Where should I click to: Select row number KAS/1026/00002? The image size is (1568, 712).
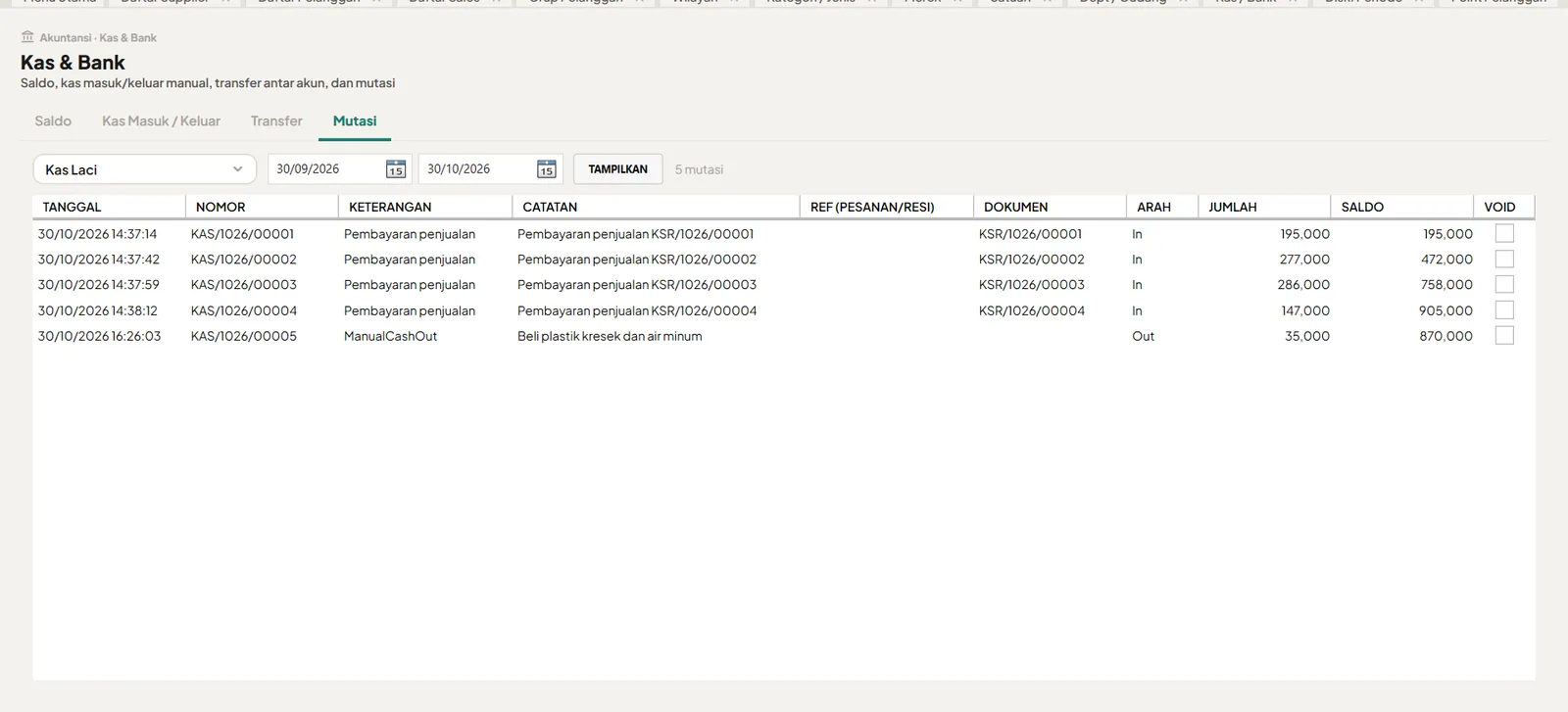[243, 260]
